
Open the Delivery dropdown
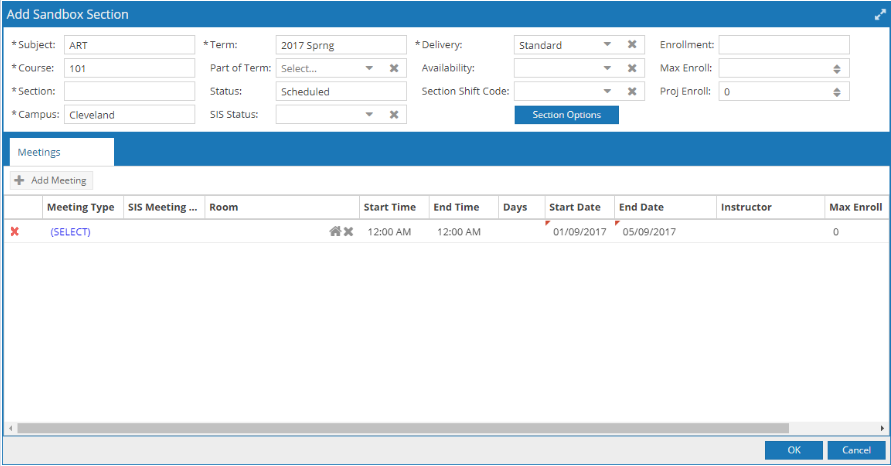pyautogui.click(x=607, y=44)
